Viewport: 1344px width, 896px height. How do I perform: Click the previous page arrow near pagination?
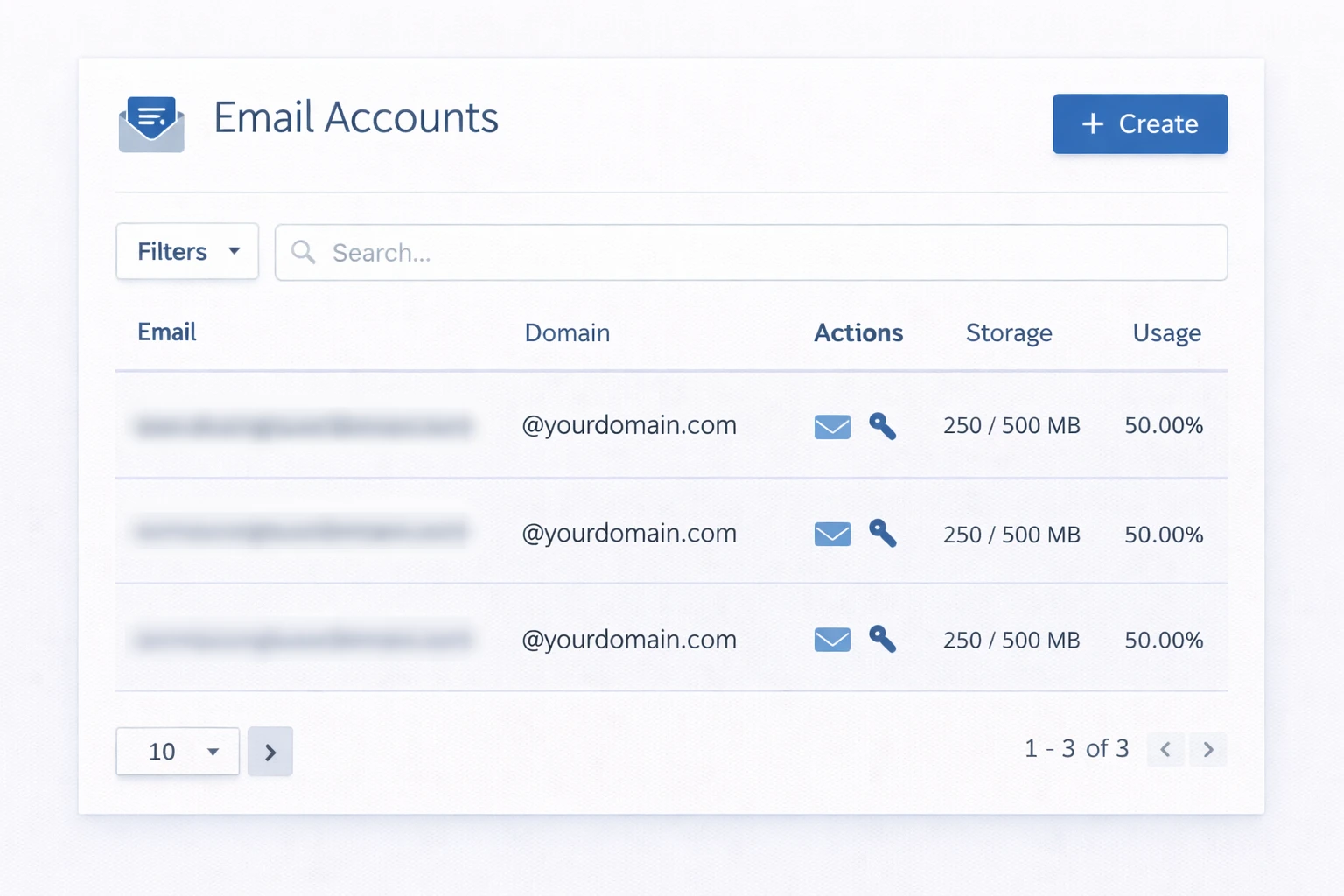pyautogui.click(x=1165, y=749)
